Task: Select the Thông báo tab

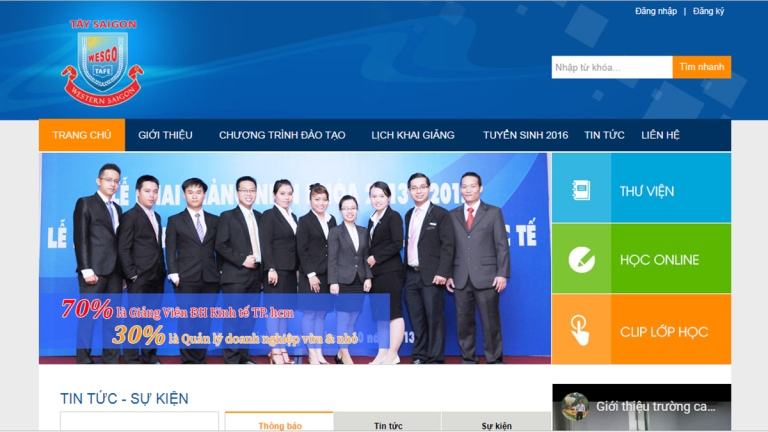Action: coord(279,422)
